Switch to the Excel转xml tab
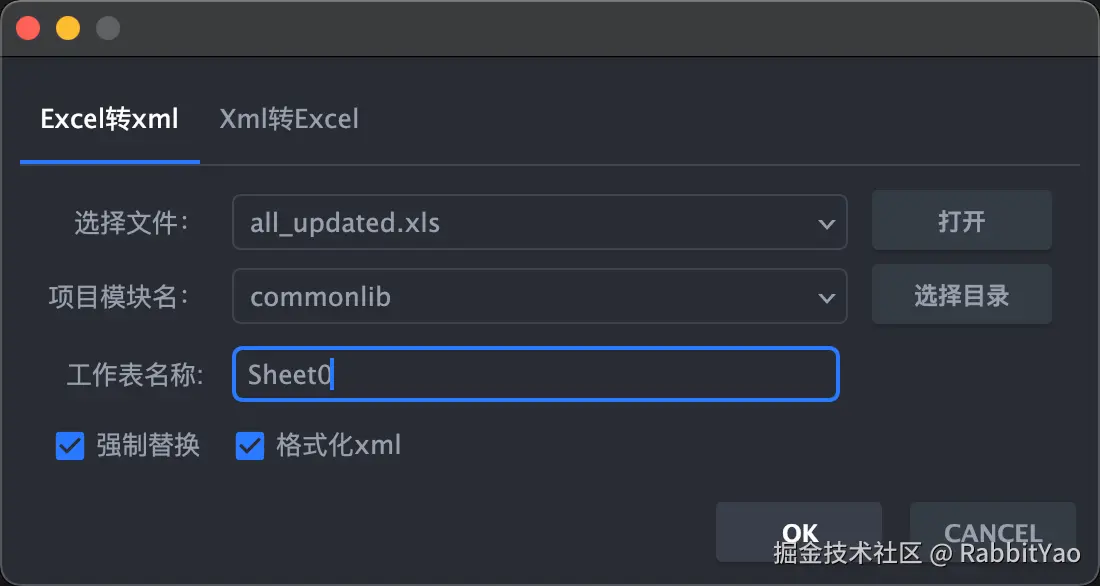Viewport: 1100px width, 586px height. (x=109, y=120)
